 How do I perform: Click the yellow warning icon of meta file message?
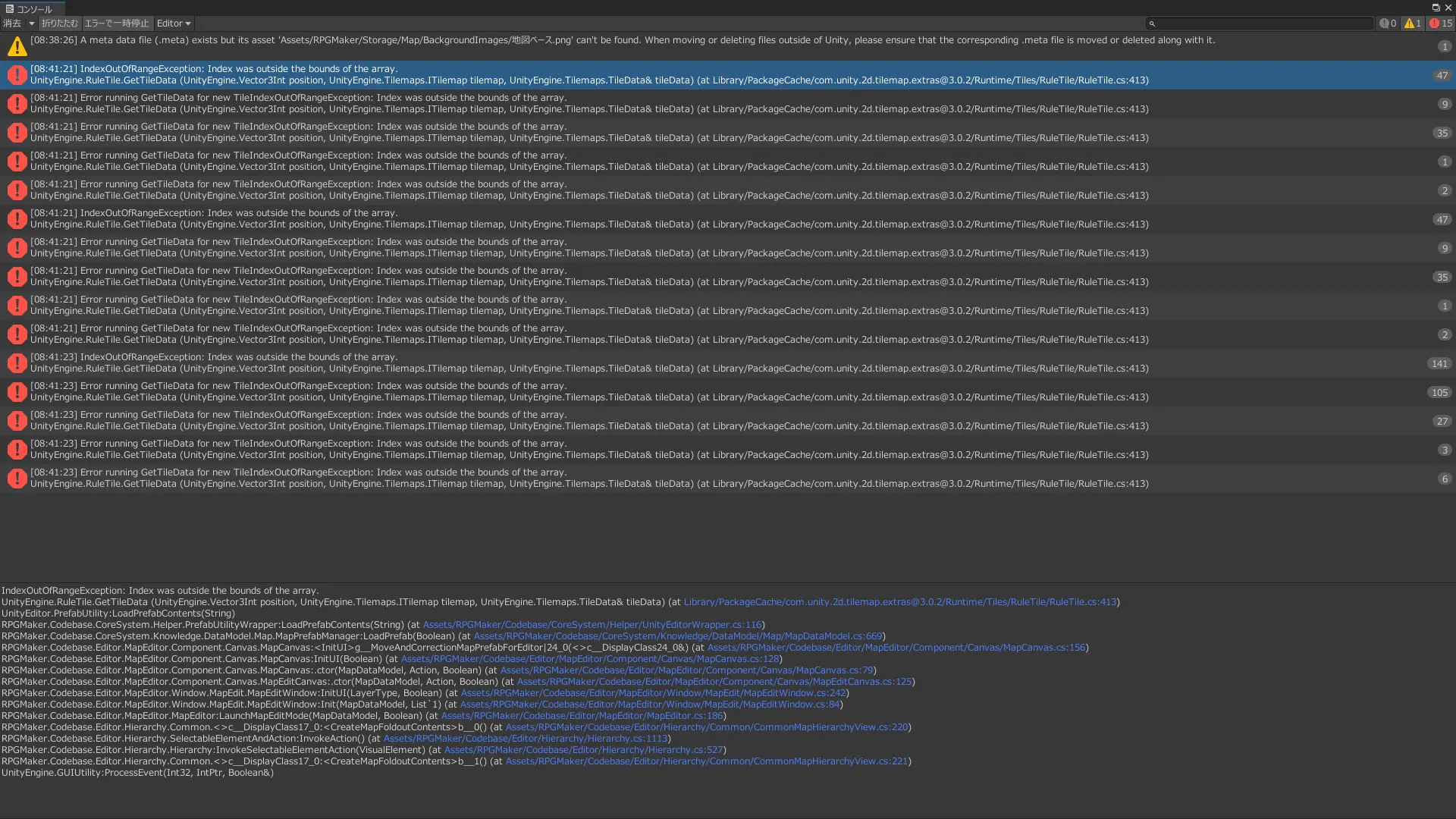[17, 46]
